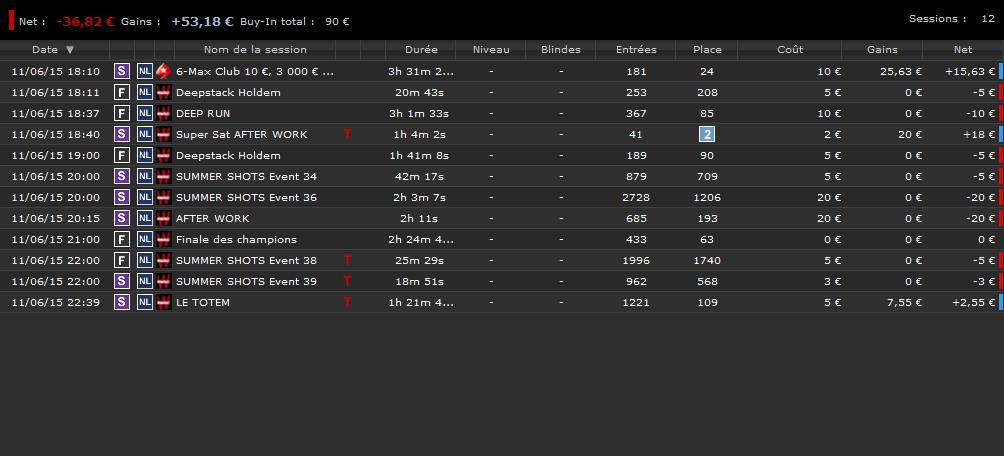Viewport: 1004px width, 456px height.
Task: Click the Sessions count 12 in summary bar
Action: [988, 19]
